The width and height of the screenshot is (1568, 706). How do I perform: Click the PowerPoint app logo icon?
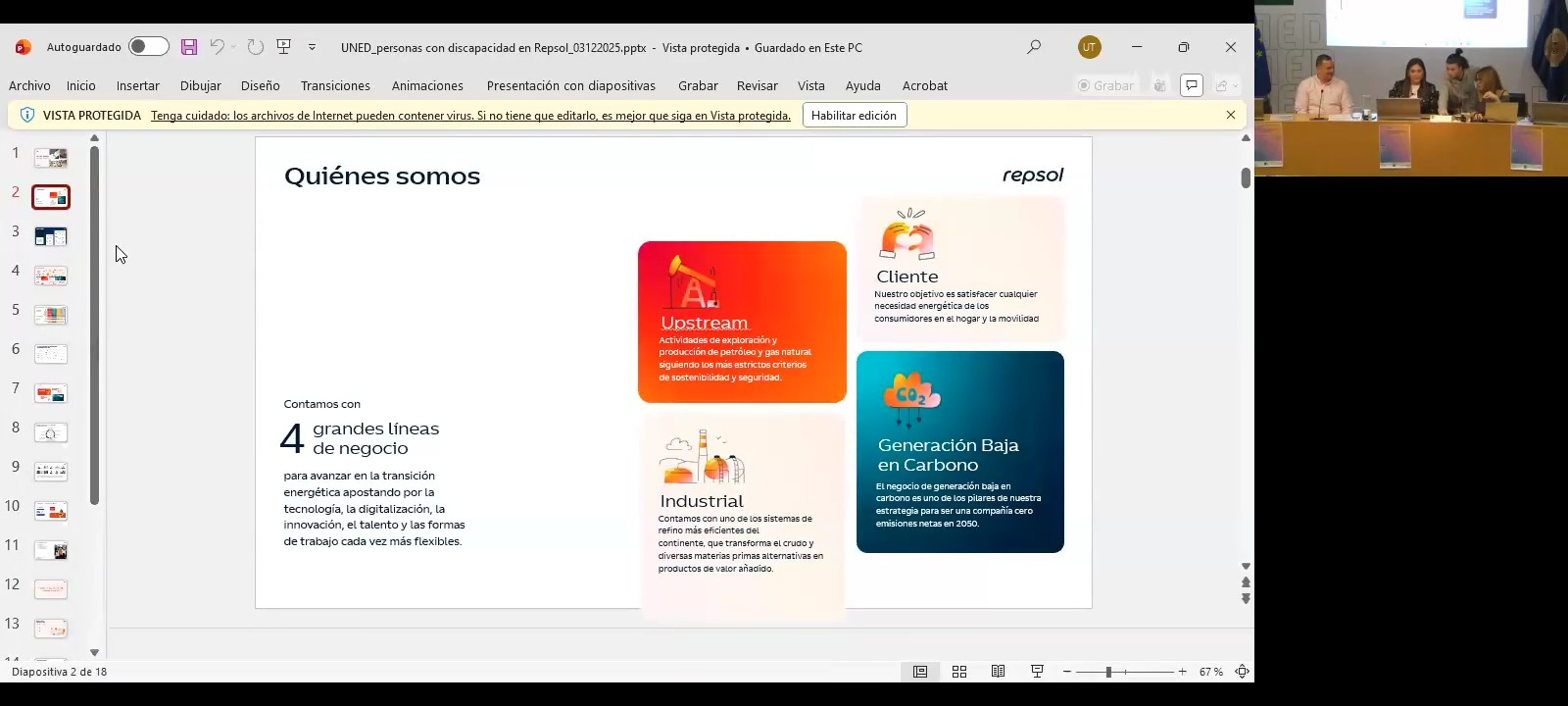point(24,47)
